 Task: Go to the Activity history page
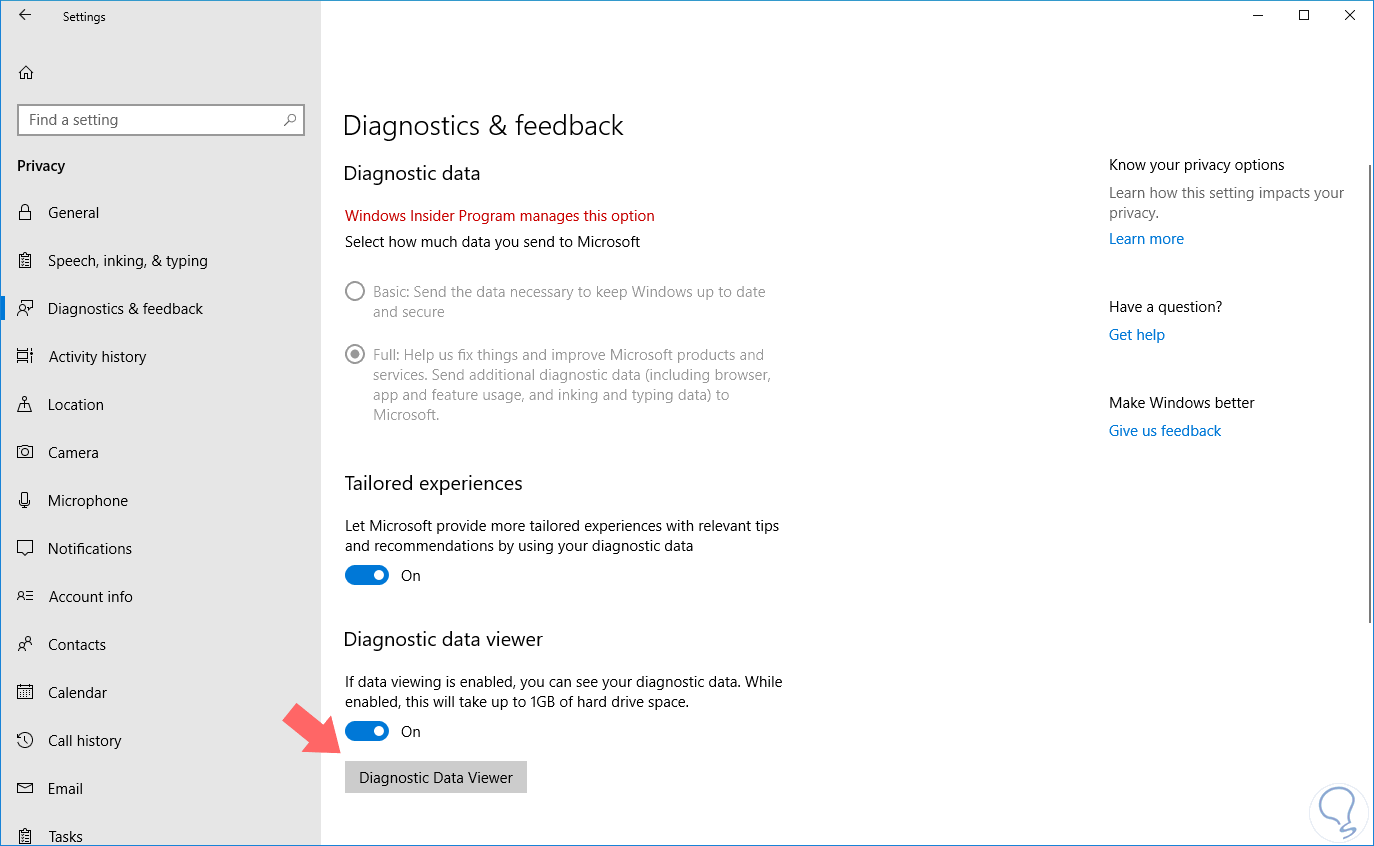click(160, 356)
